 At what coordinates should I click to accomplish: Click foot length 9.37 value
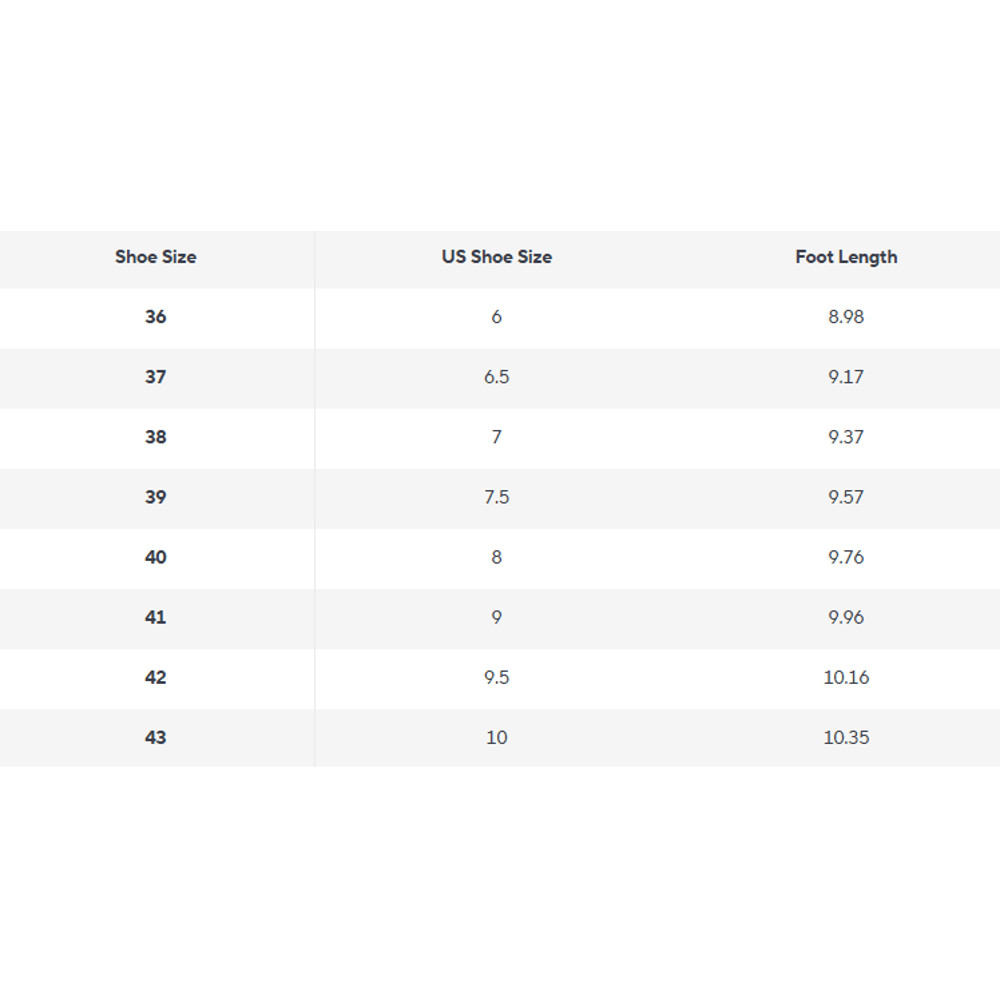pyautogui.click(x=846, y=437)
